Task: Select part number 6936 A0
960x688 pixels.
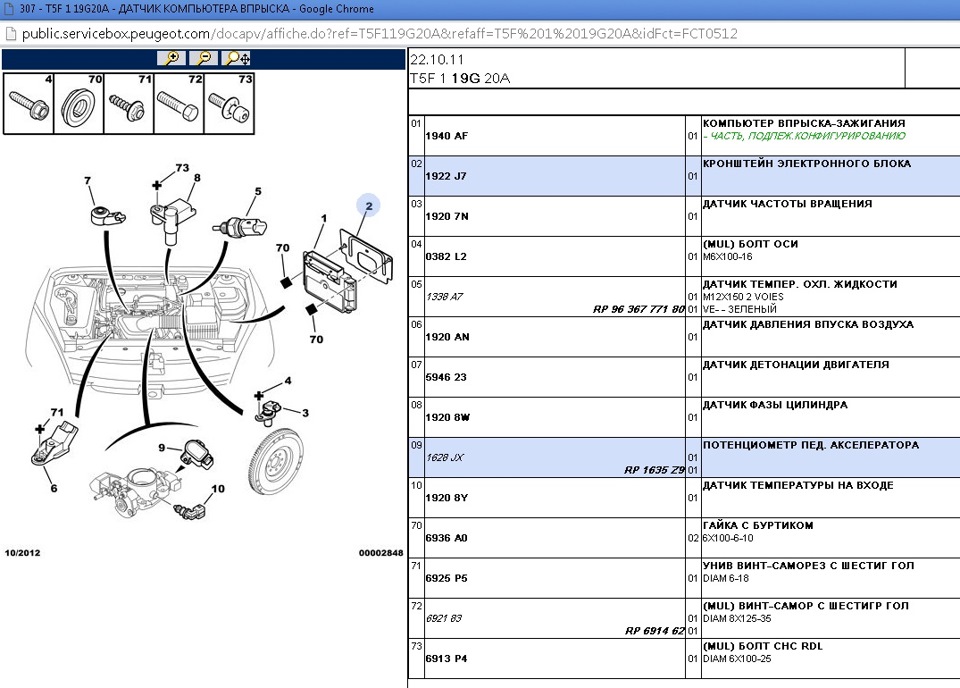Action: coord(446,538)
